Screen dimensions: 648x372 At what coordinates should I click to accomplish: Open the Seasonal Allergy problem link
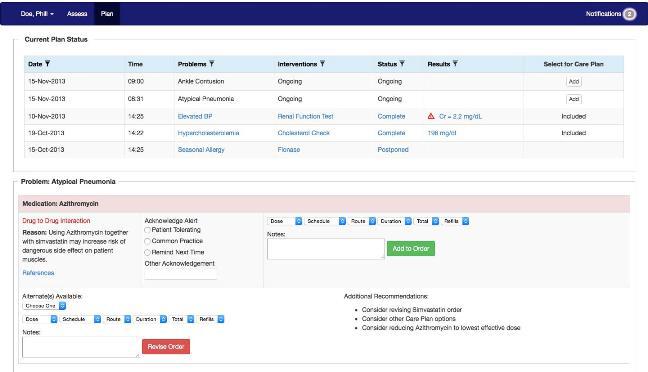click(201, 150)
